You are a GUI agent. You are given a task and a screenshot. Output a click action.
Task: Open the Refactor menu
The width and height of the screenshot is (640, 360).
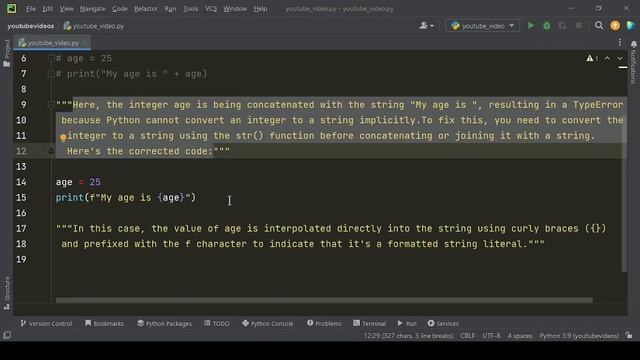pos(146,9)
